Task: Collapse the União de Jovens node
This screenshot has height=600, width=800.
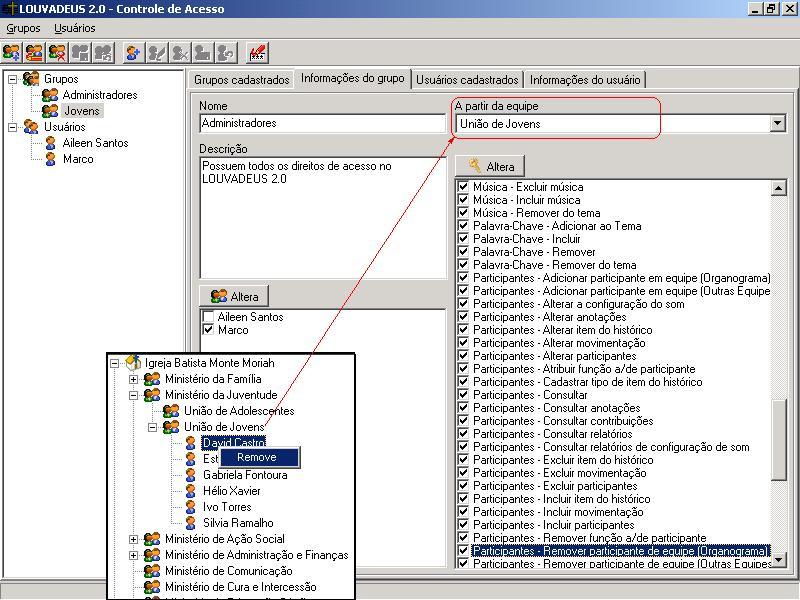Action: (x=152, y=427)
